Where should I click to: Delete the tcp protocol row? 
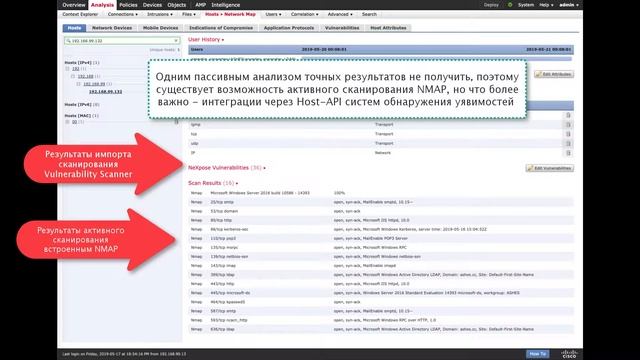[x=568, y=134]
